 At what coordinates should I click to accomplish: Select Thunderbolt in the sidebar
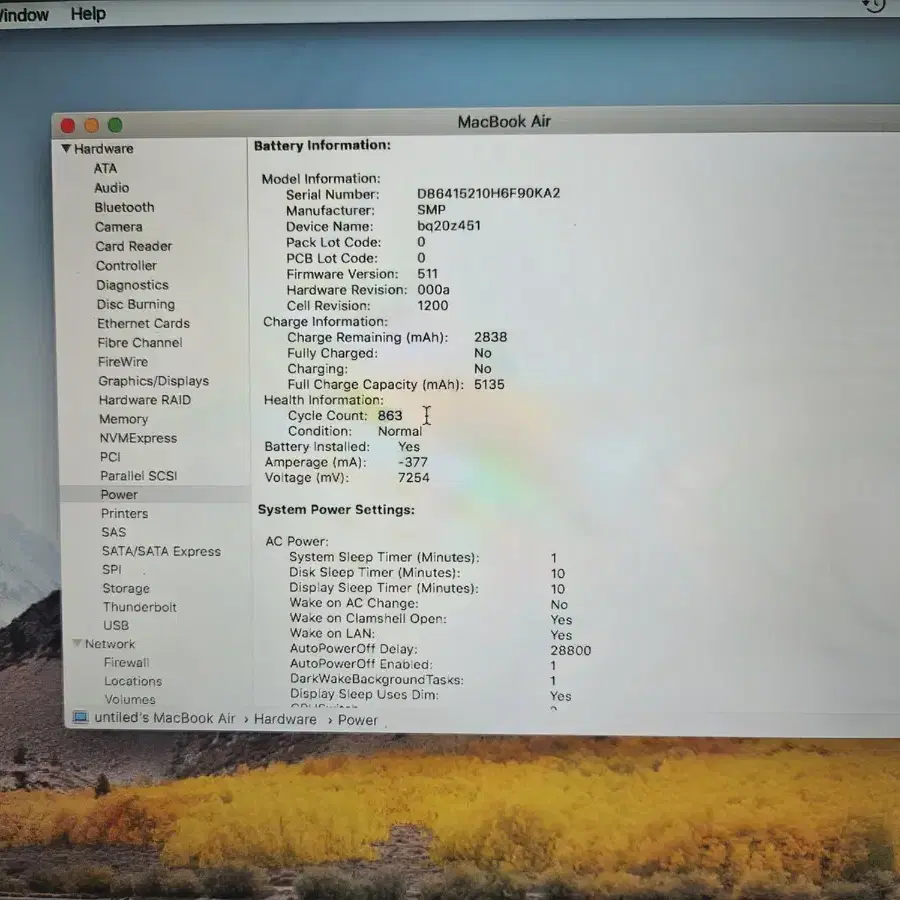point(140,607)
